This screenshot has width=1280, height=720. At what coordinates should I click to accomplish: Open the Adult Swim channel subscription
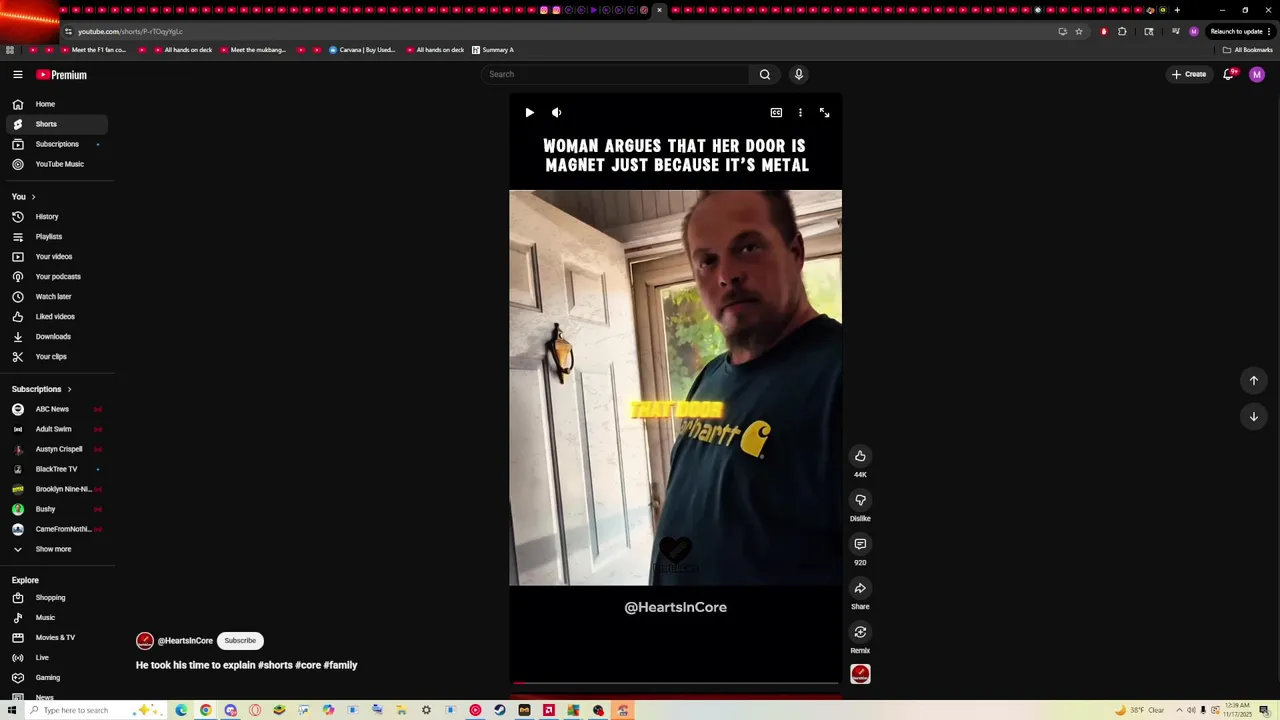[x=57, y=429]
